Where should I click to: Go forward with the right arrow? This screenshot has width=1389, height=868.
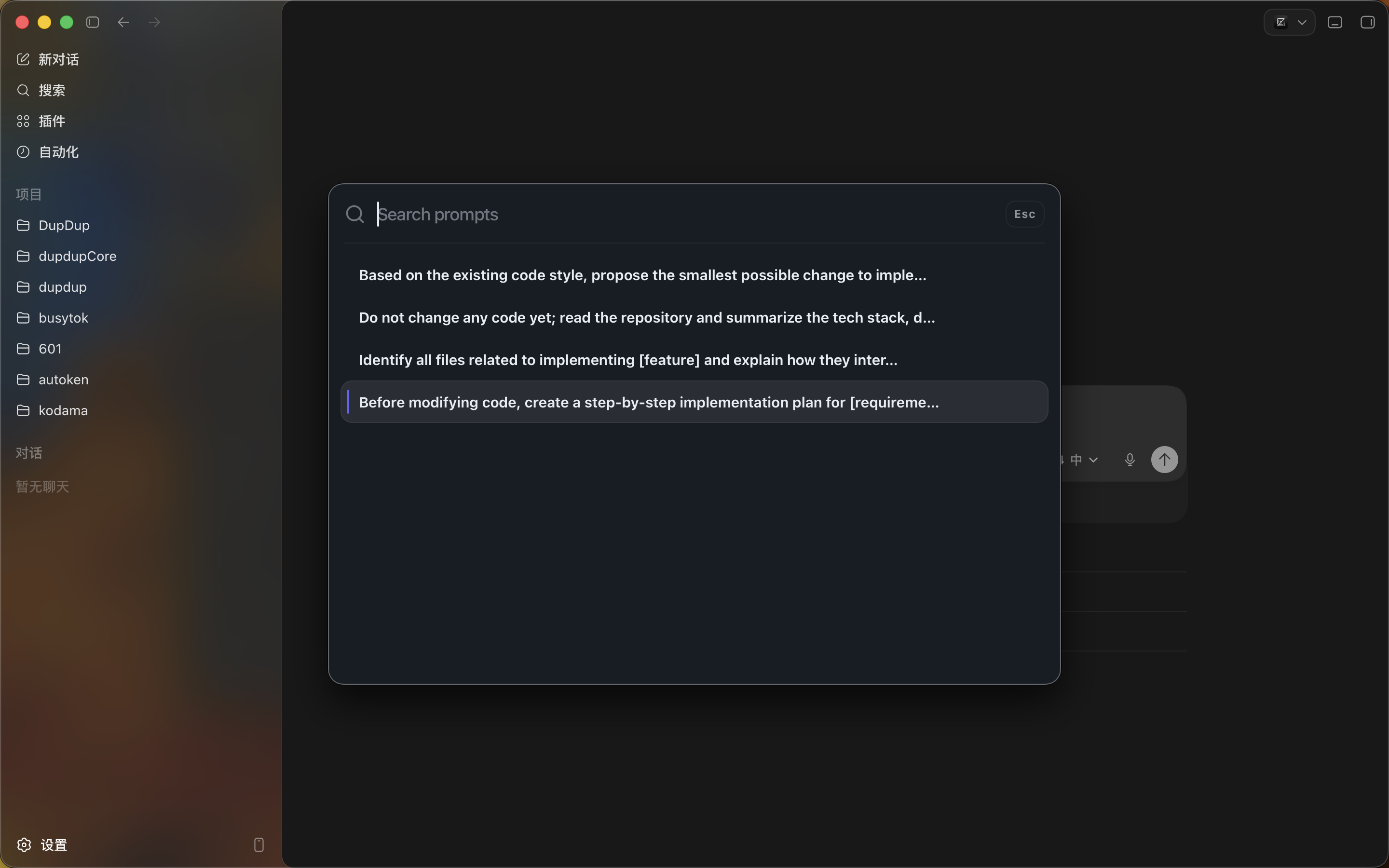(x=154, y=22)
